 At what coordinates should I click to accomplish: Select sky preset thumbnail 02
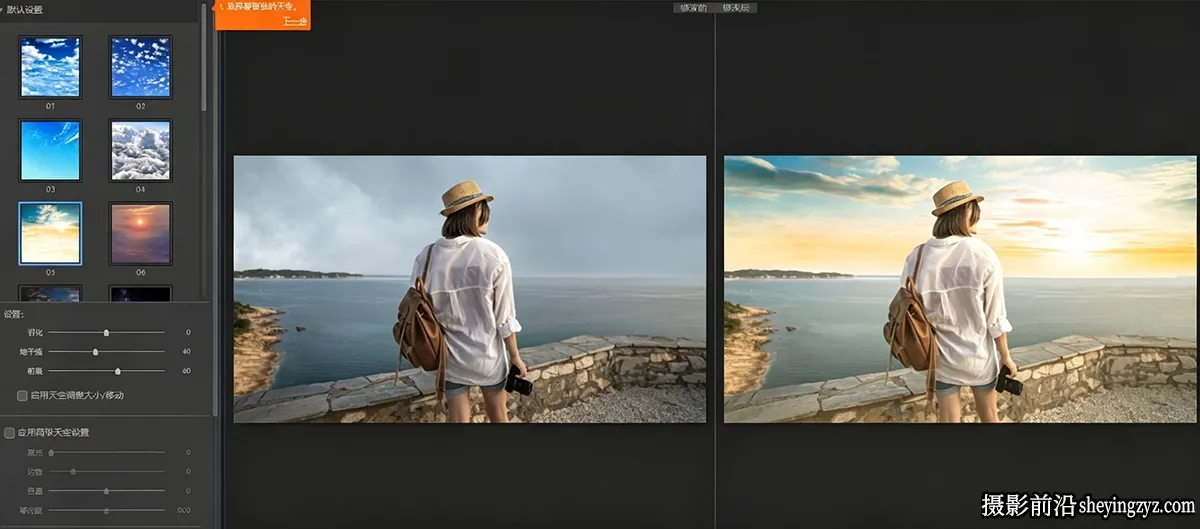coord(141,67)
